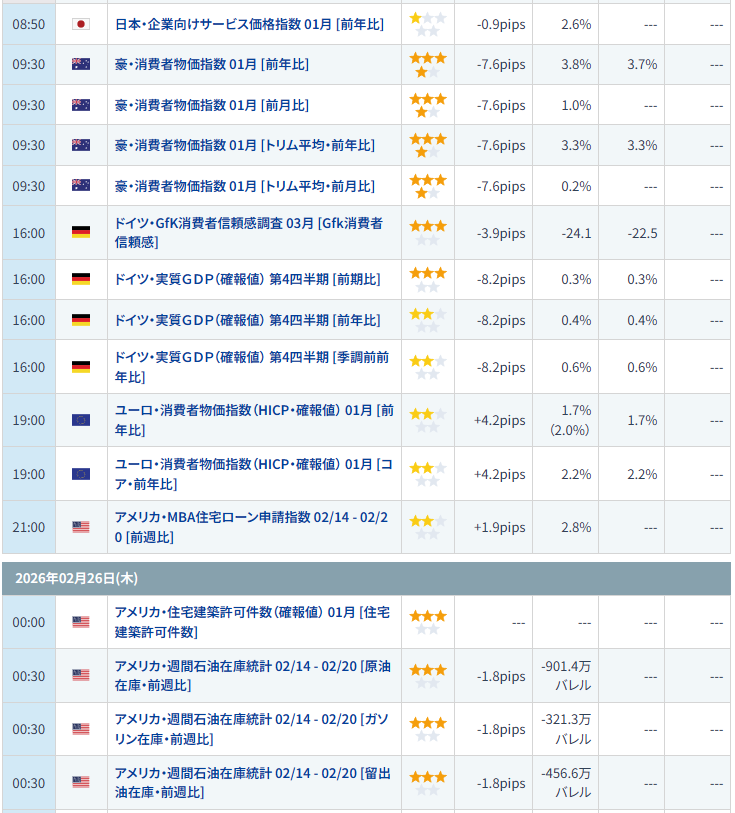Viewport: 735px width, 813px height.
Task: Click the US flag beside MBA住宅ローン申請指数
Action: 81,527
